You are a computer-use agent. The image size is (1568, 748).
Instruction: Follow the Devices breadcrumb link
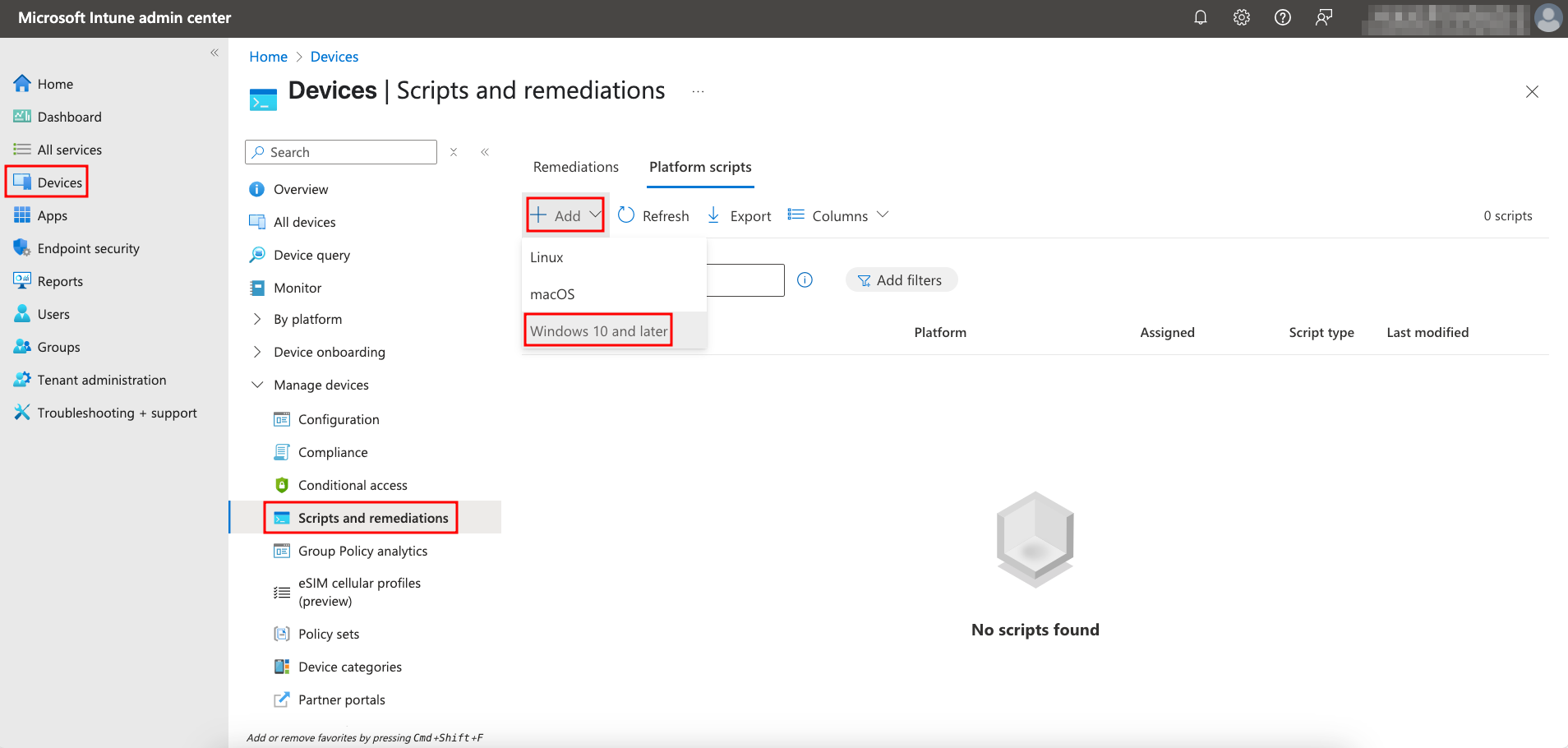click(334, 57)
